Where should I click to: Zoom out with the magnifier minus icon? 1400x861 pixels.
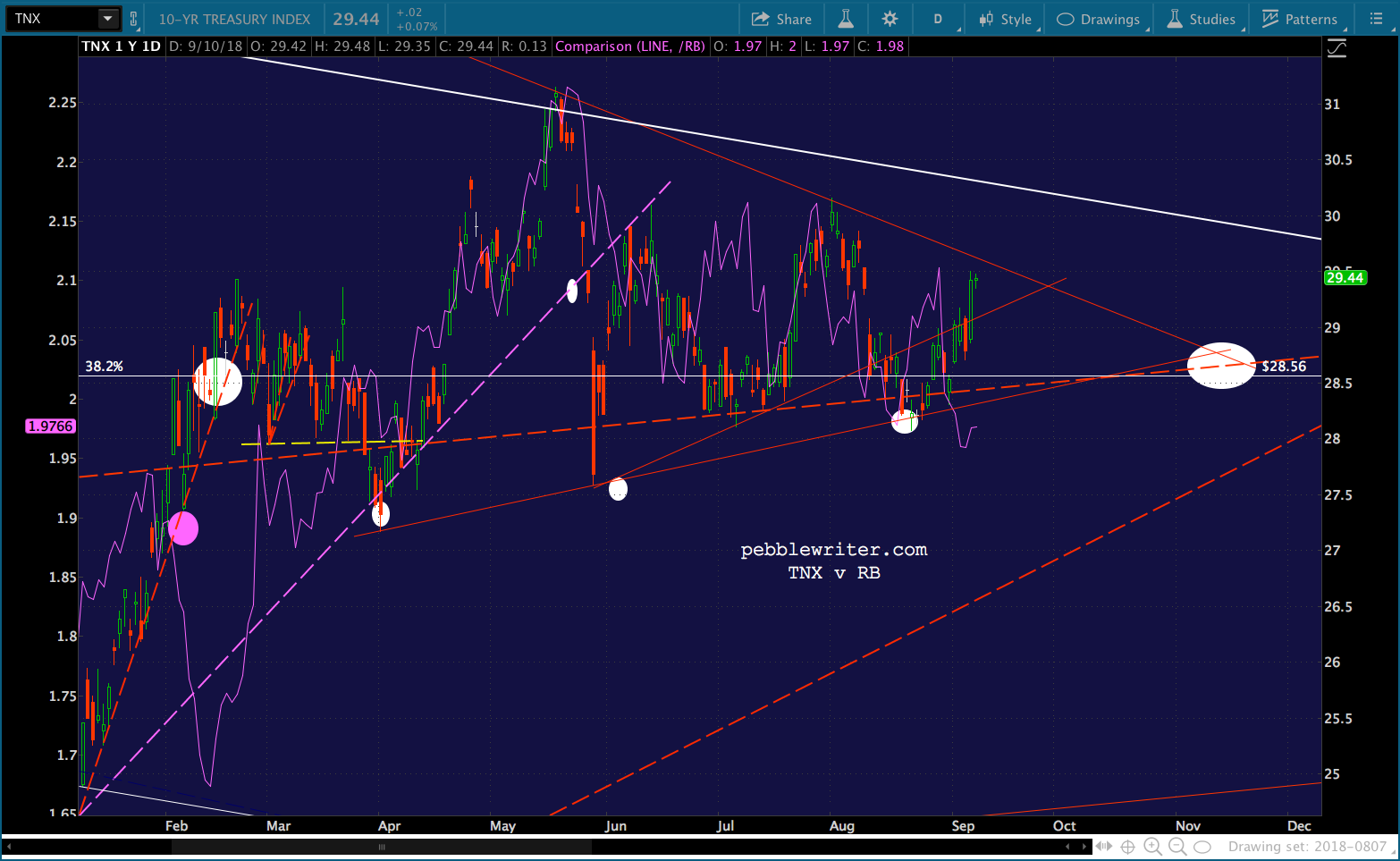1177,847
